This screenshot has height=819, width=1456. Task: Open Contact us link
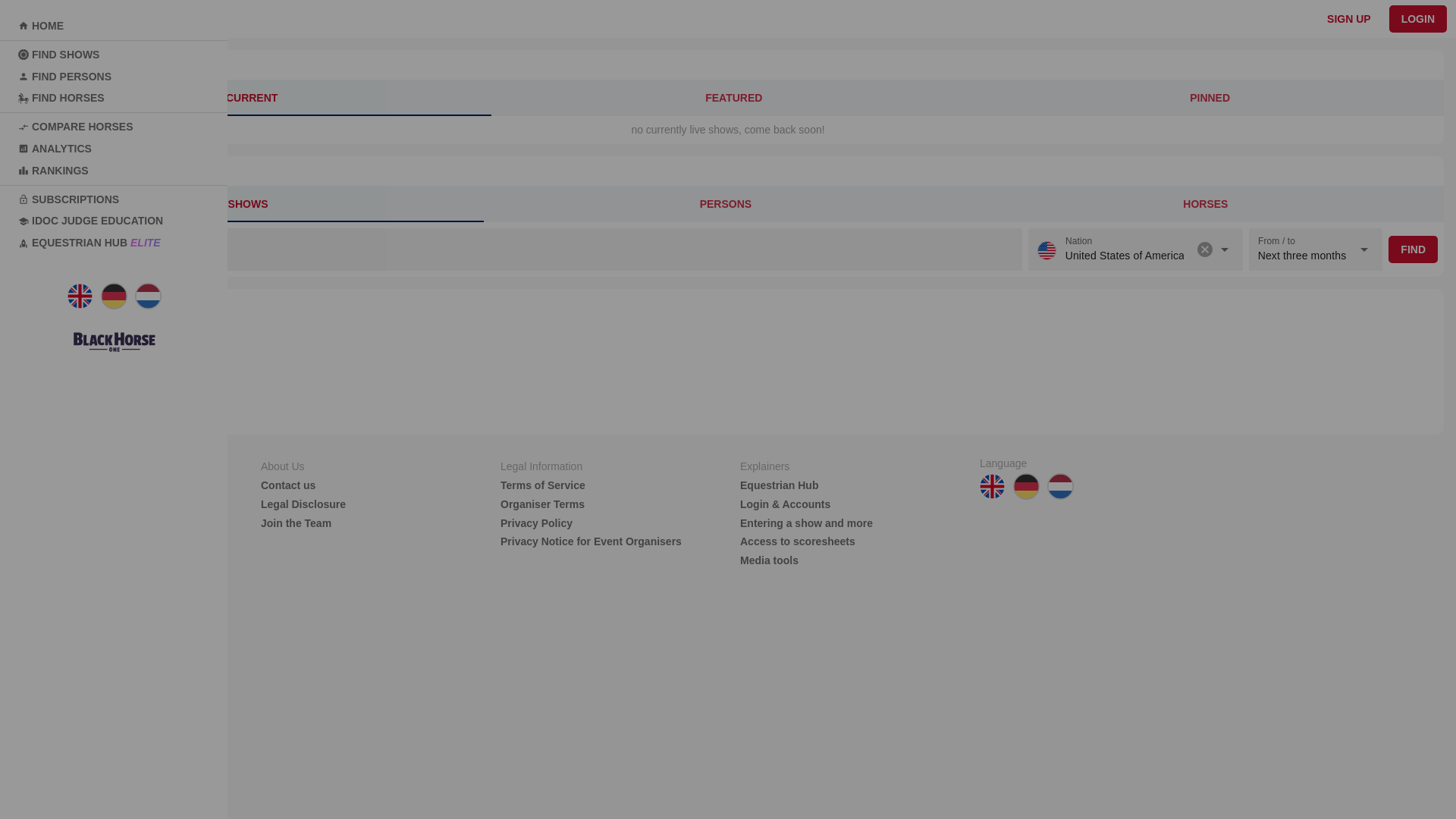[x=288, y=485]
